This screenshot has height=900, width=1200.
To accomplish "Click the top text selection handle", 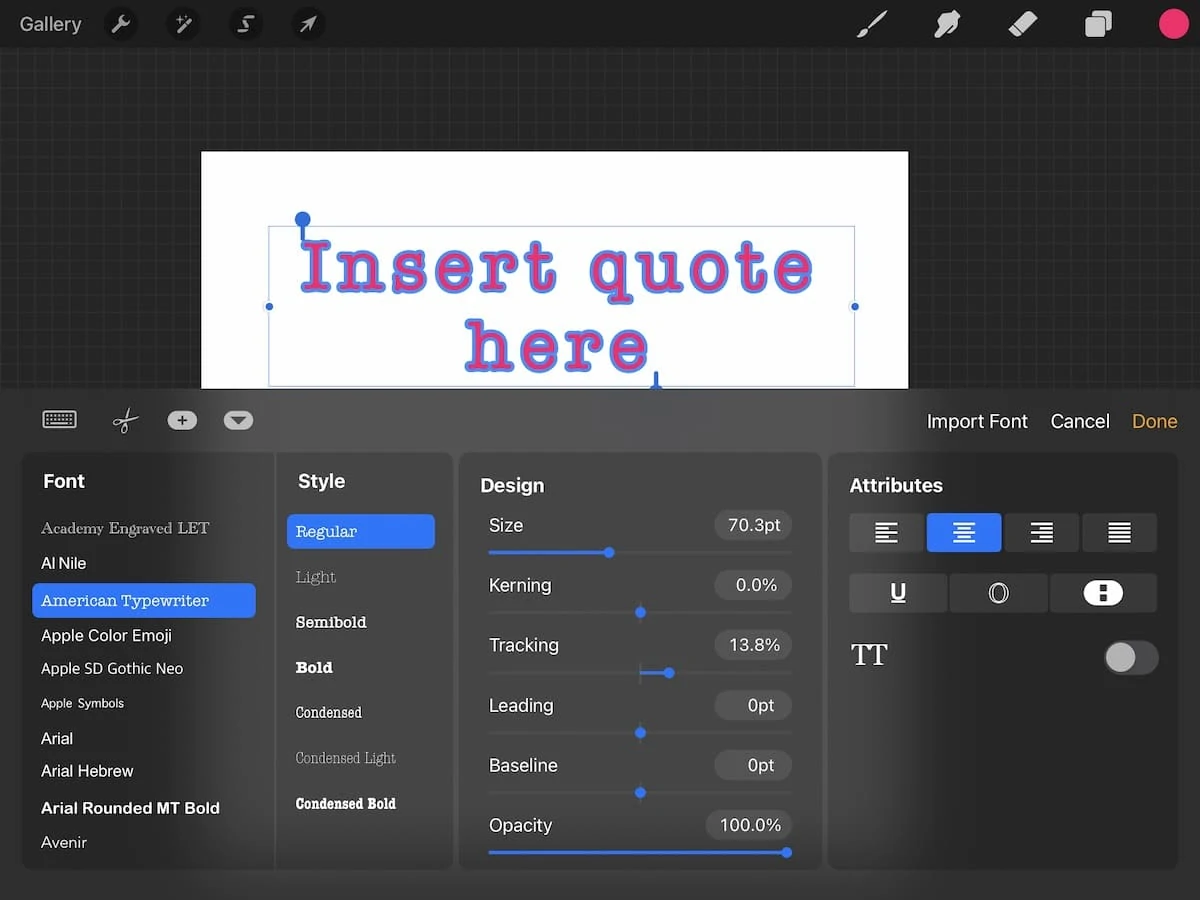I will tap(303, 219).
